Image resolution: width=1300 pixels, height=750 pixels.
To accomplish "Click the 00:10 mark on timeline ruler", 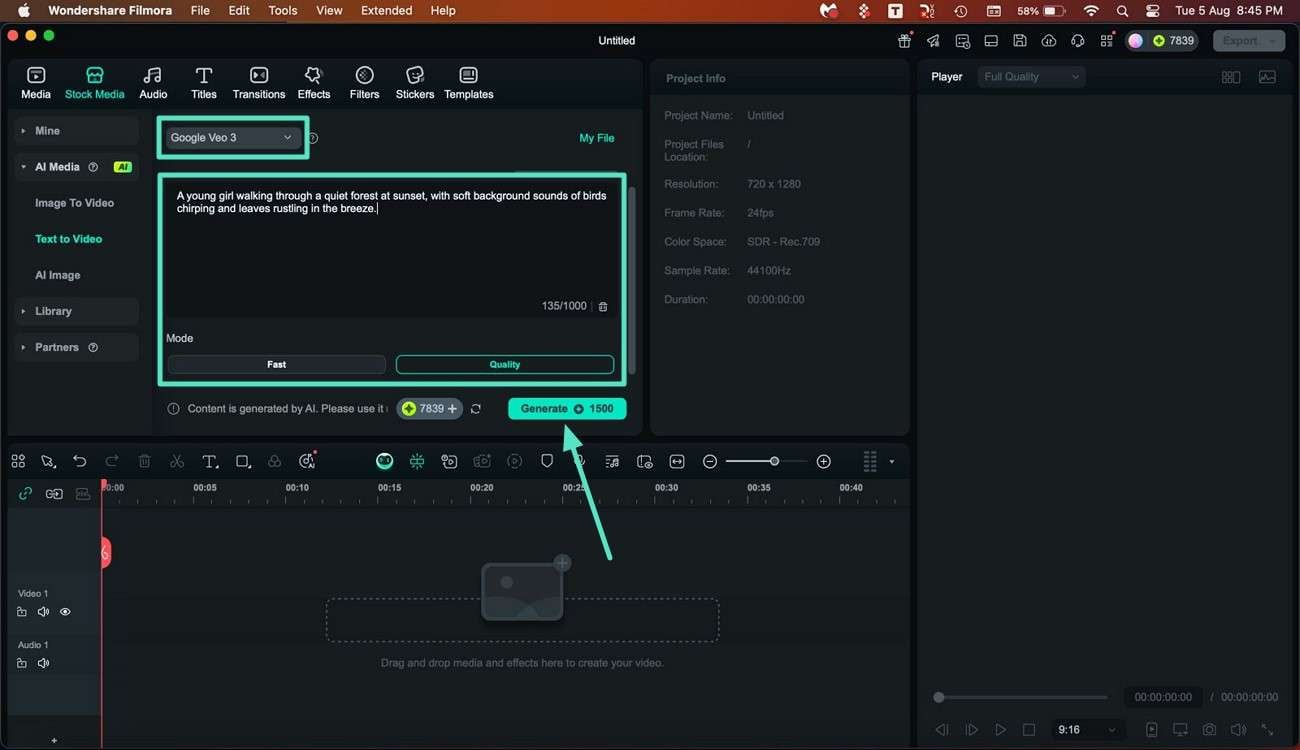I will 297,488.
